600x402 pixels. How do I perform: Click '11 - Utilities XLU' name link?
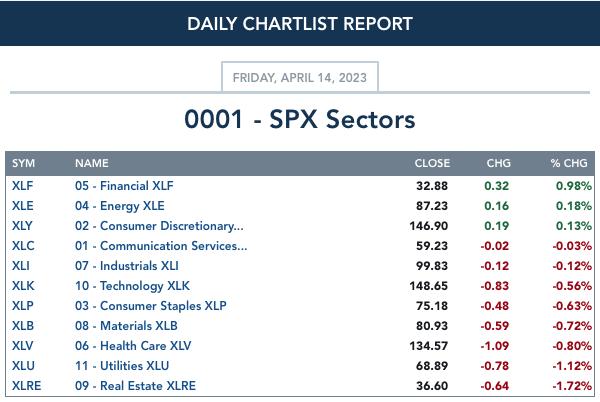(x=122, y=366)
